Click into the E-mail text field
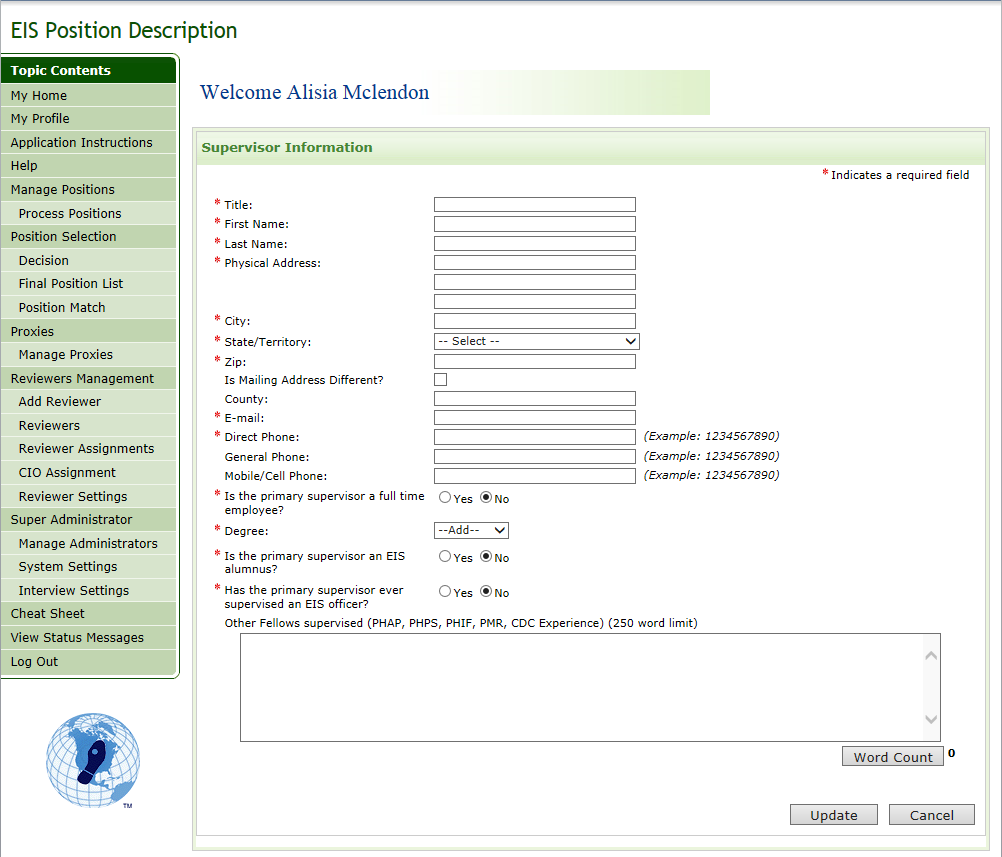This screenshot has height=857, width=1002. point(534,418)
